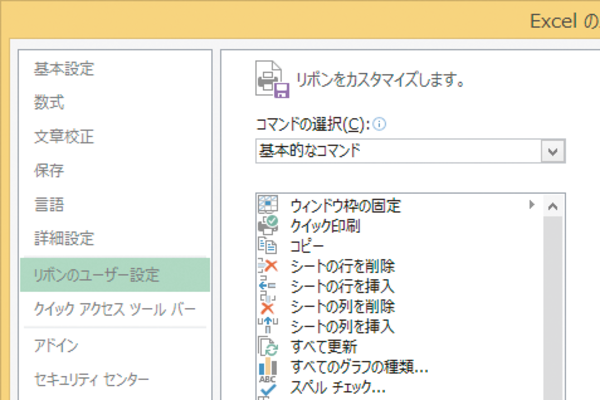Open the 数式 category
Image resolution: width=600 pixels, height=400 pixels.
click(49, 103)
